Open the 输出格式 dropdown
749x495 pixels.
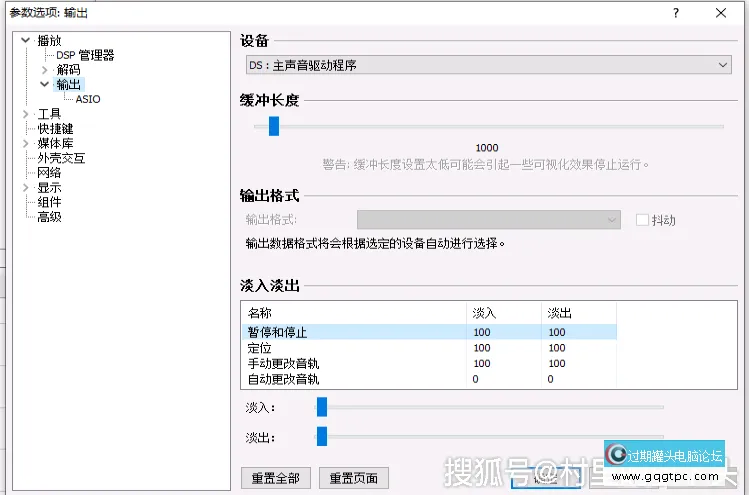pos(489,220)
